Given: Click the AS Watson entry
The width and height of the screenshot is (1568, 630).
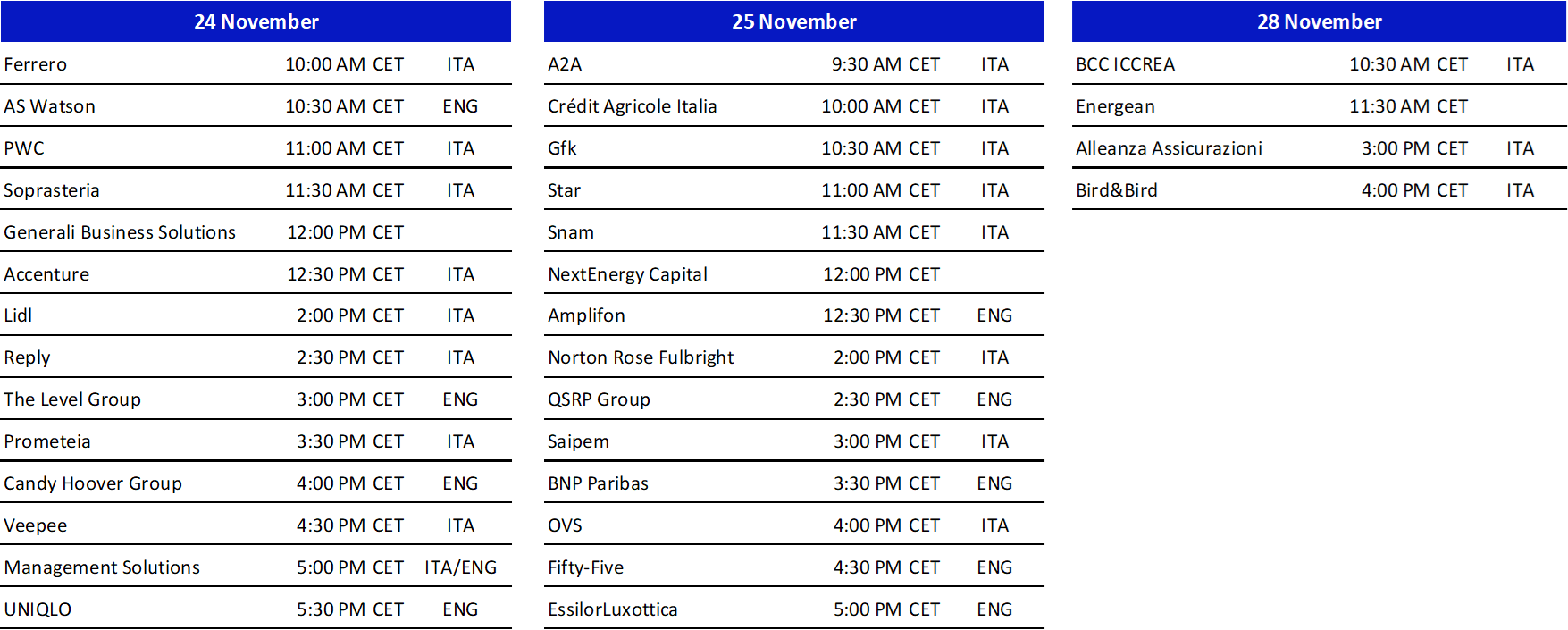Looking at the screenshot, I should [50, 106].
